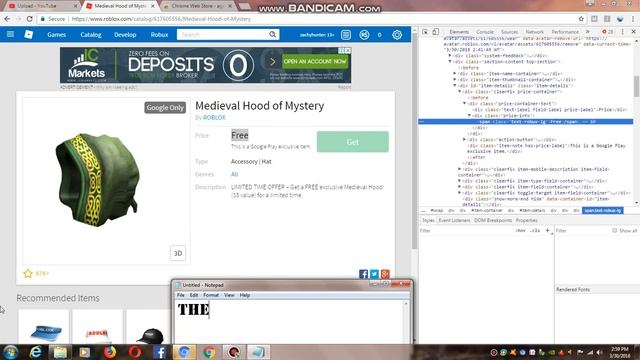Click the green Get button
Screen dimensions: 640x360
353,142
